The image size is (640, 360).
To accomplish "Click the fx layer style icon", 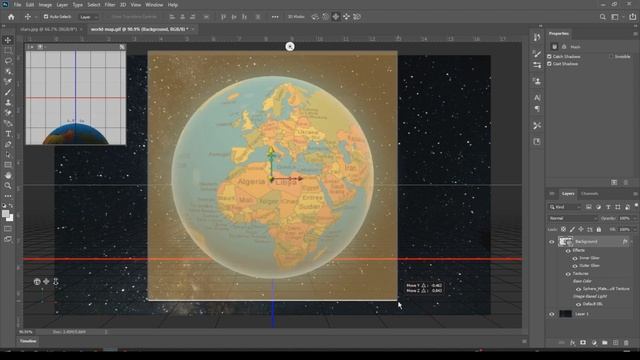I will coord(572,343).
